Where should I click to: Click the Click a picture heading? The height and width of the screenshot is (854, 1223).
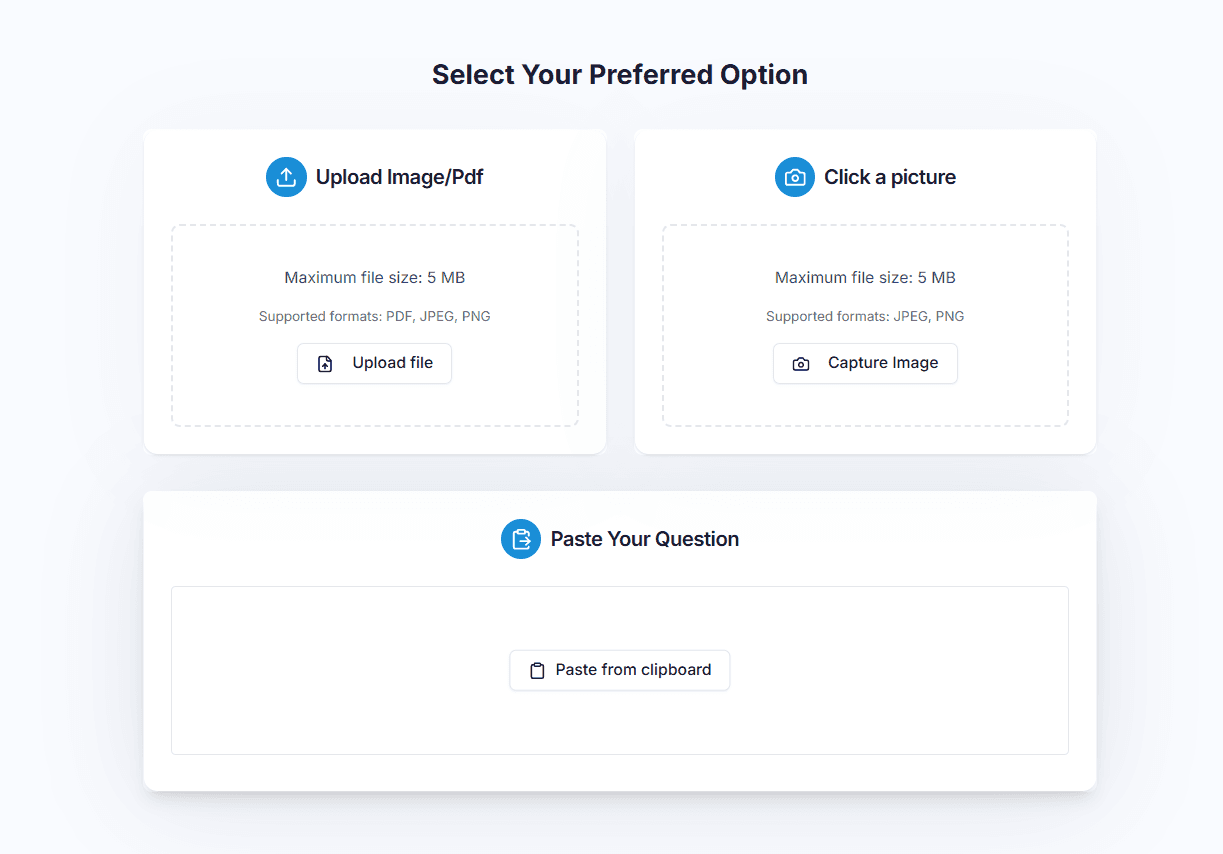point(890,177)
